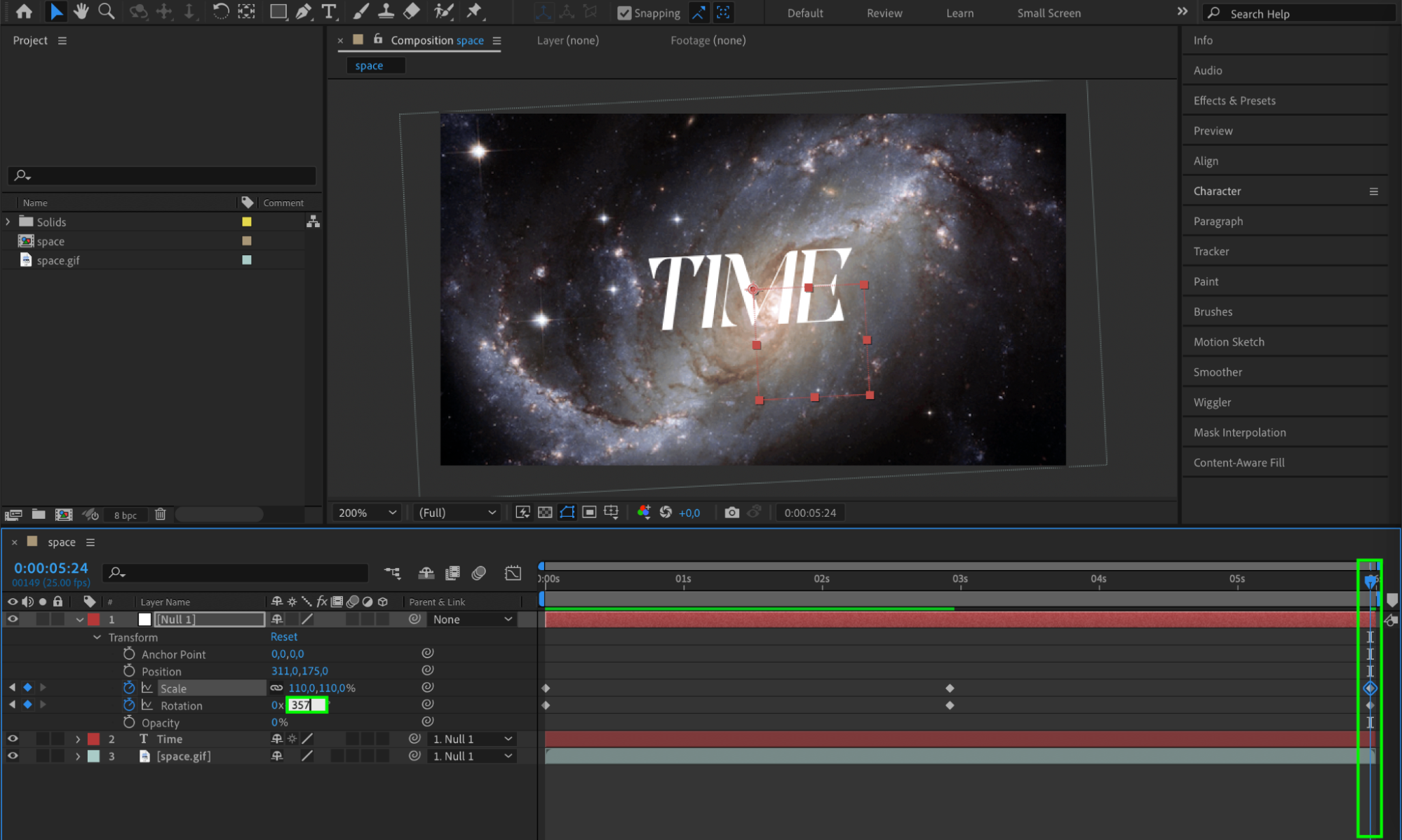Click the Scale keyframe at 3 seconds

coord(950,688)
